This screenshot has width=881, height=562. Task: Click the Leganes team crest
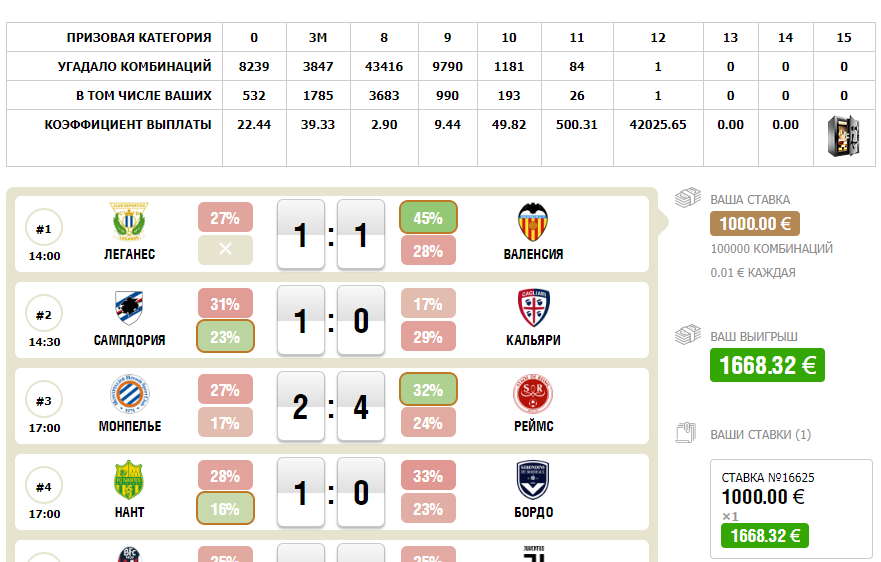click(129, 222)
